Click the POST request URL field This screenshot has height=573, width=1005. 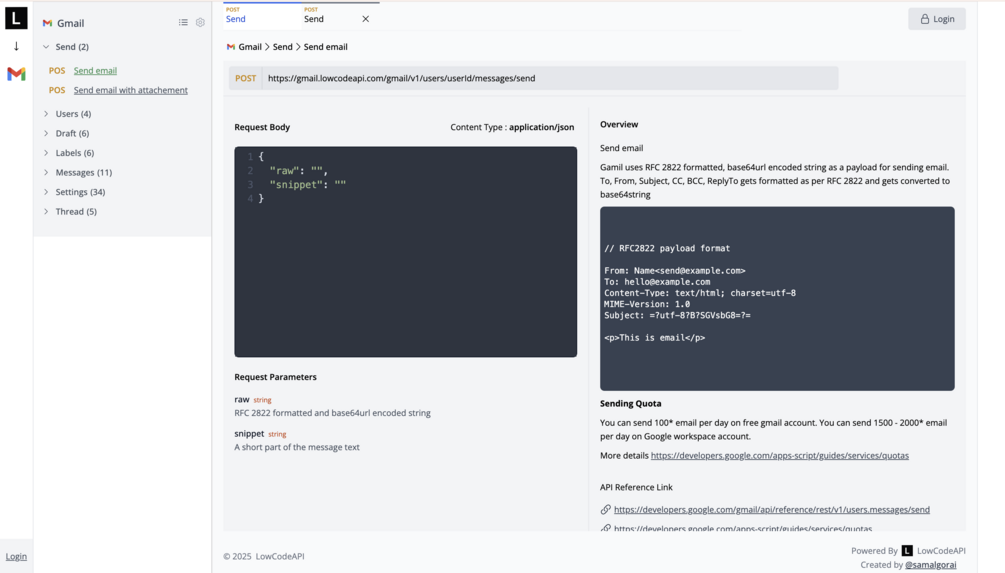click(550, 78)
